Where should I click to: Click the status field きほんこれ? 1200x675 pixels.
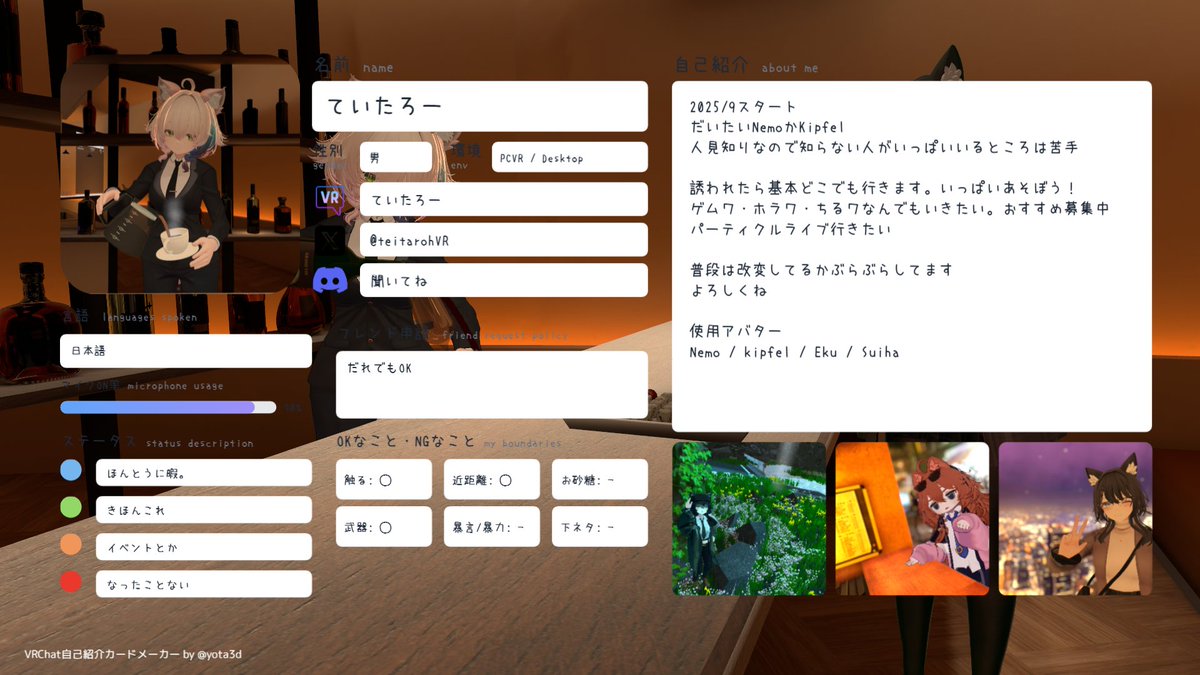tap(204, 510)
